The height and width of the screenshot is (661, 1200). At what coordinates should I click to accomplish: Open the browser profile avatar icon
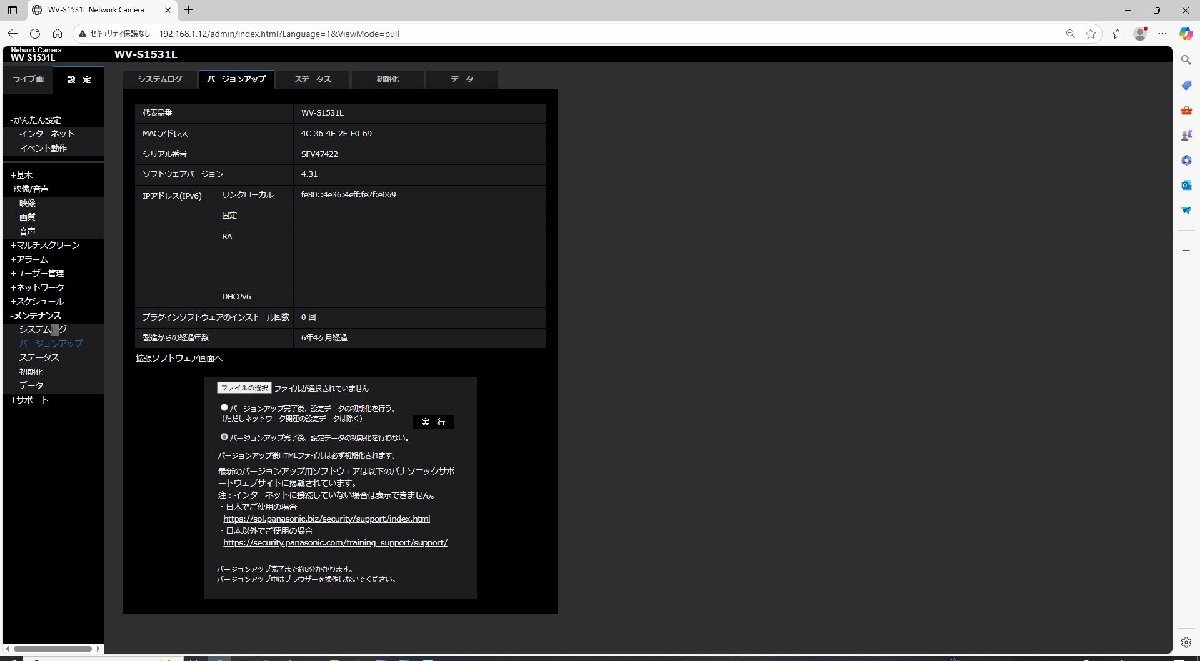[1140, 33]
